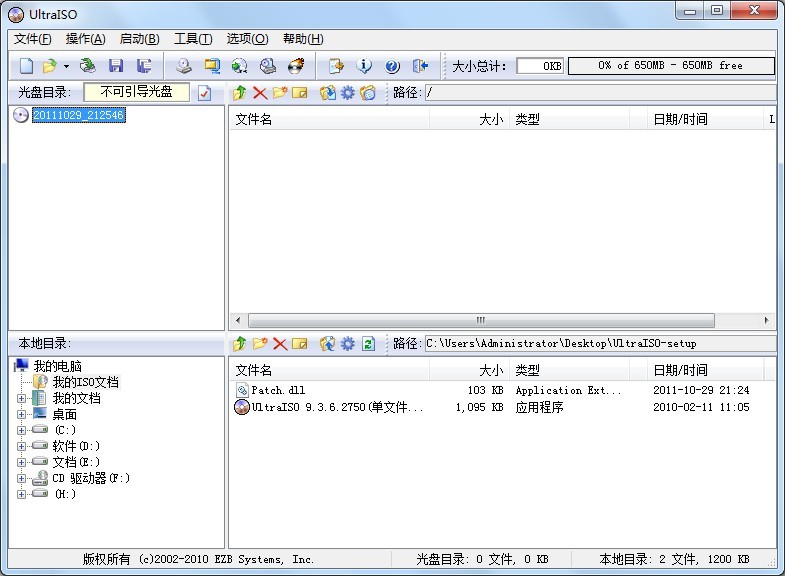
Task: Click the Save floppy-disk icon
Action: pyautogui.click(x=116, y=66)
